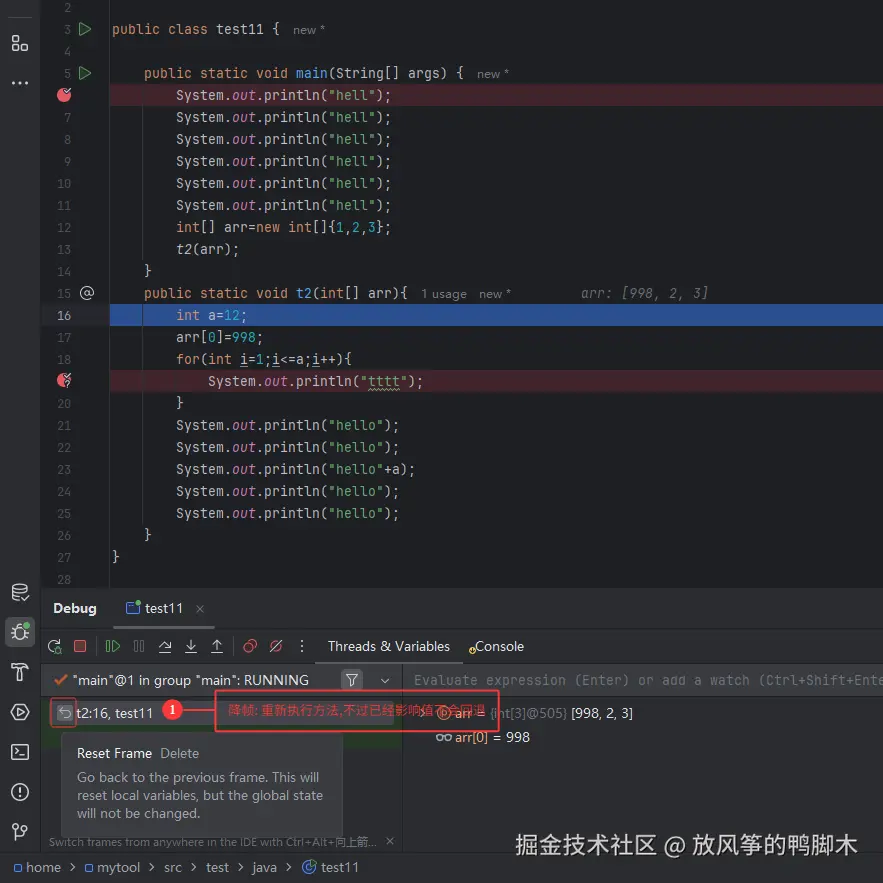Image resolution: width=883 pixels, height=883 pixels.
Task: Open the Services tool window icon
Action: click(x=20, y=712)
